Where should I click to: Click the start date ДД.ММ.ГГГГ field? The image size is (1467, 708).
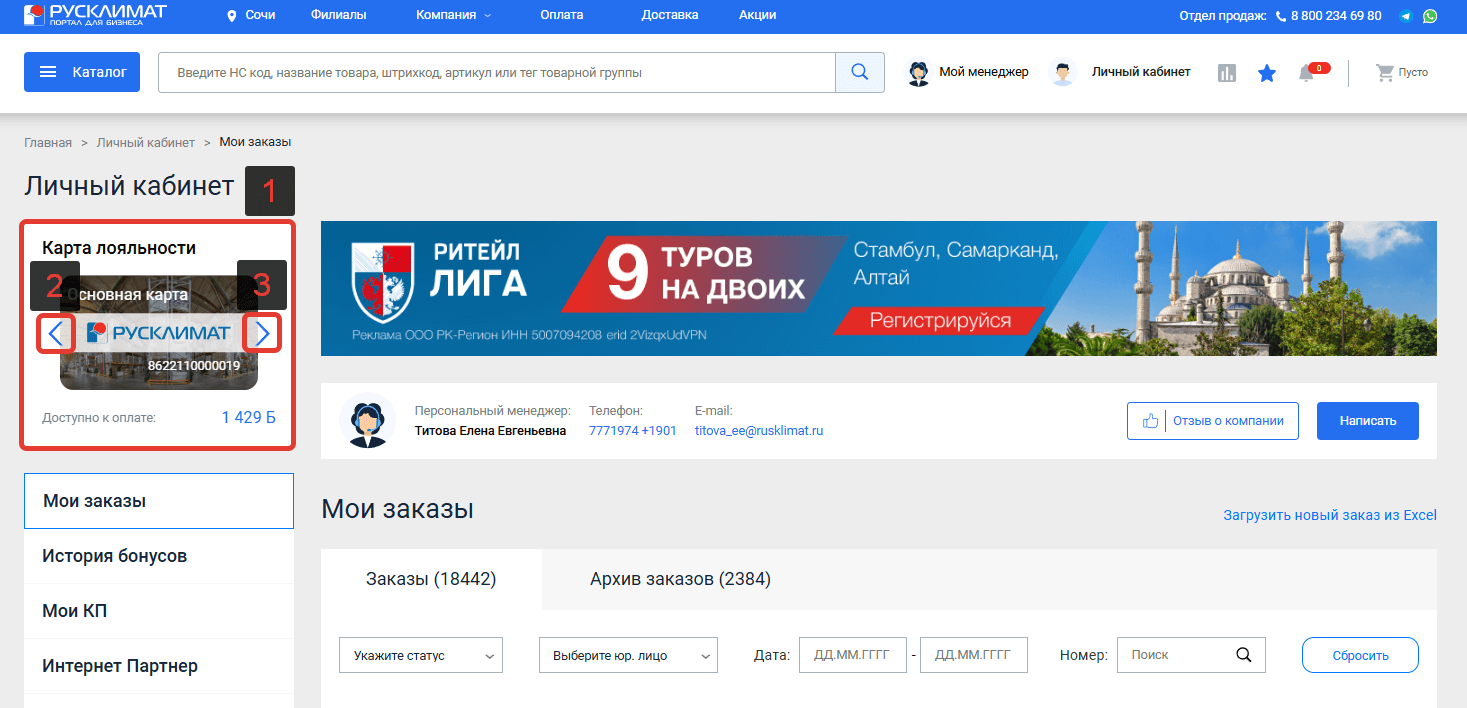[x=853, y=655]
